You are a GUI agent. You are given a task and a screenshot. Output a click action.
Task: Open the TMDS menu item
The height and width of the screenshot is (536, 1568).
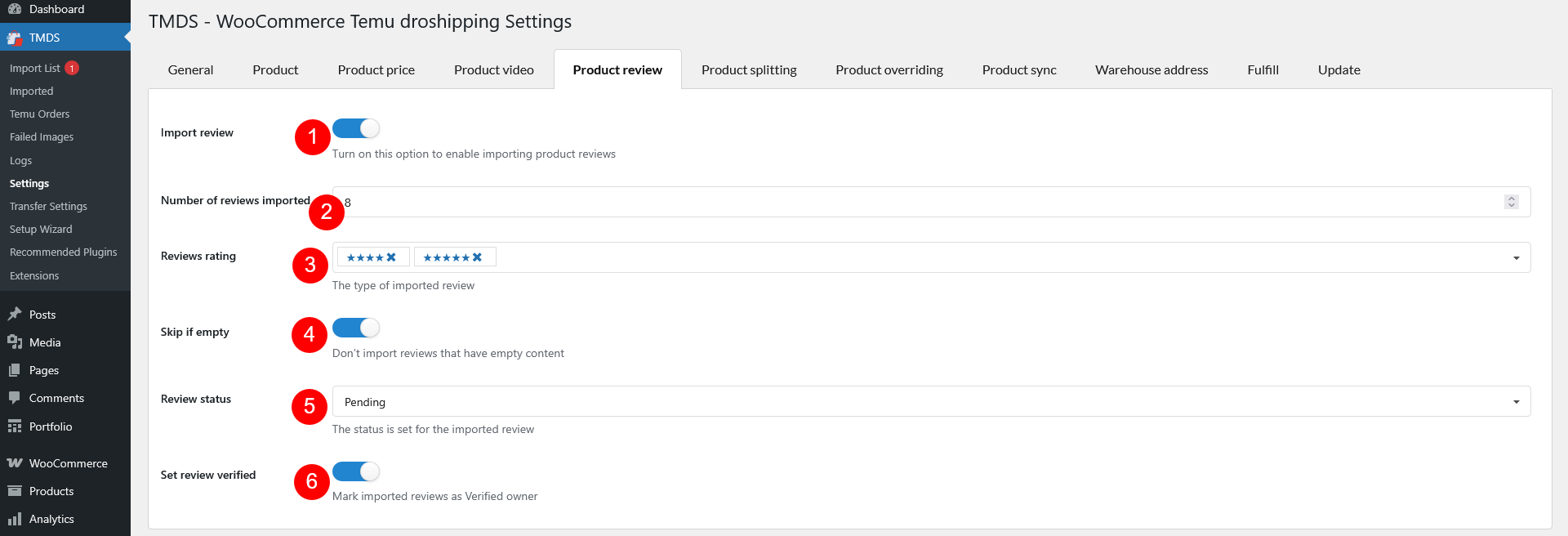[65, 38]
